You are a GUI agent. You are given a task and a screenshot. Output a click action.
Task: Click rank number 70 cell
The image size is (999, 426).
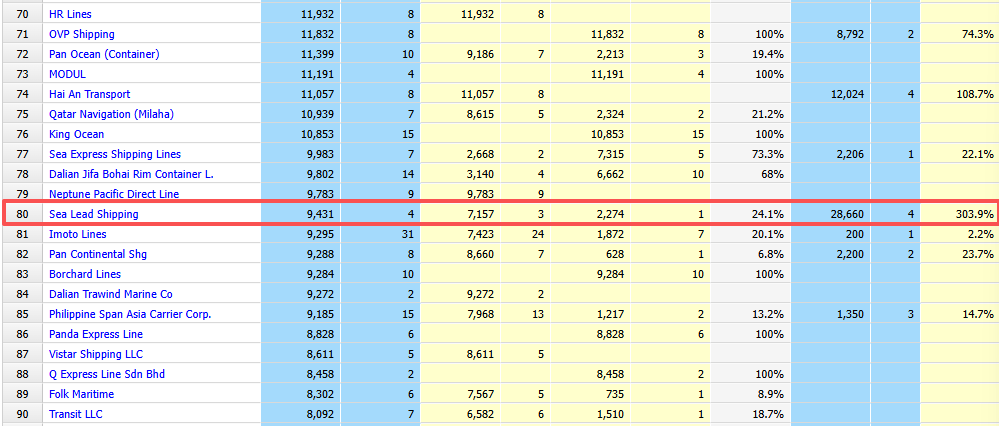(x=23, y=13)
